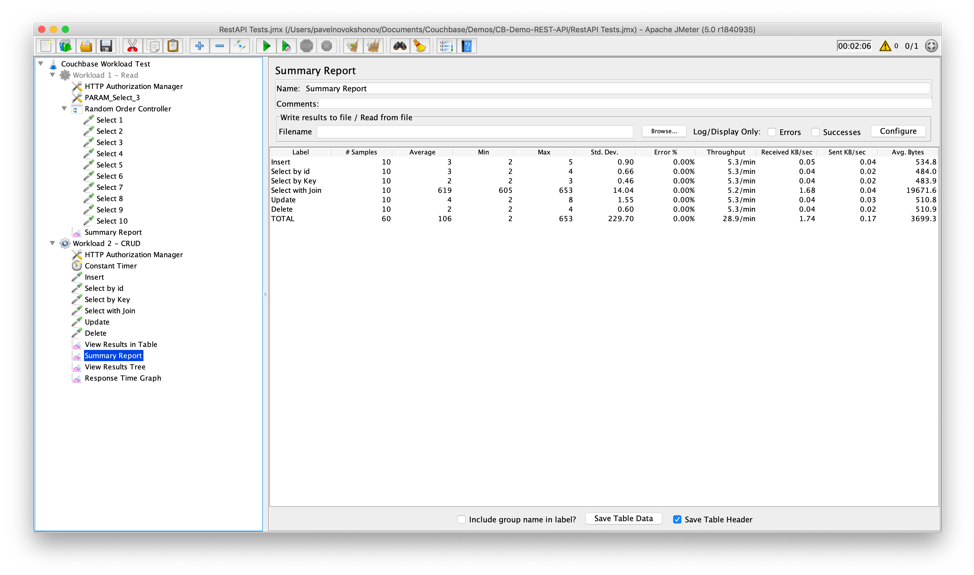The width and height of the screenshot is (974, 575).
Task: Check Include group name in label
Action: point(461,519)
